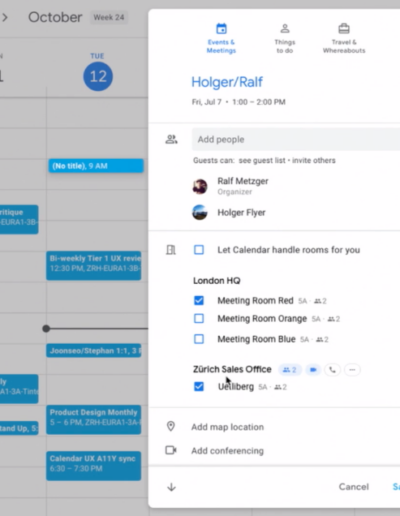Screen dimensions: 400x516
Task: Click the video filter chip beside Zürich Sales Office
Action: click(313, 370)
